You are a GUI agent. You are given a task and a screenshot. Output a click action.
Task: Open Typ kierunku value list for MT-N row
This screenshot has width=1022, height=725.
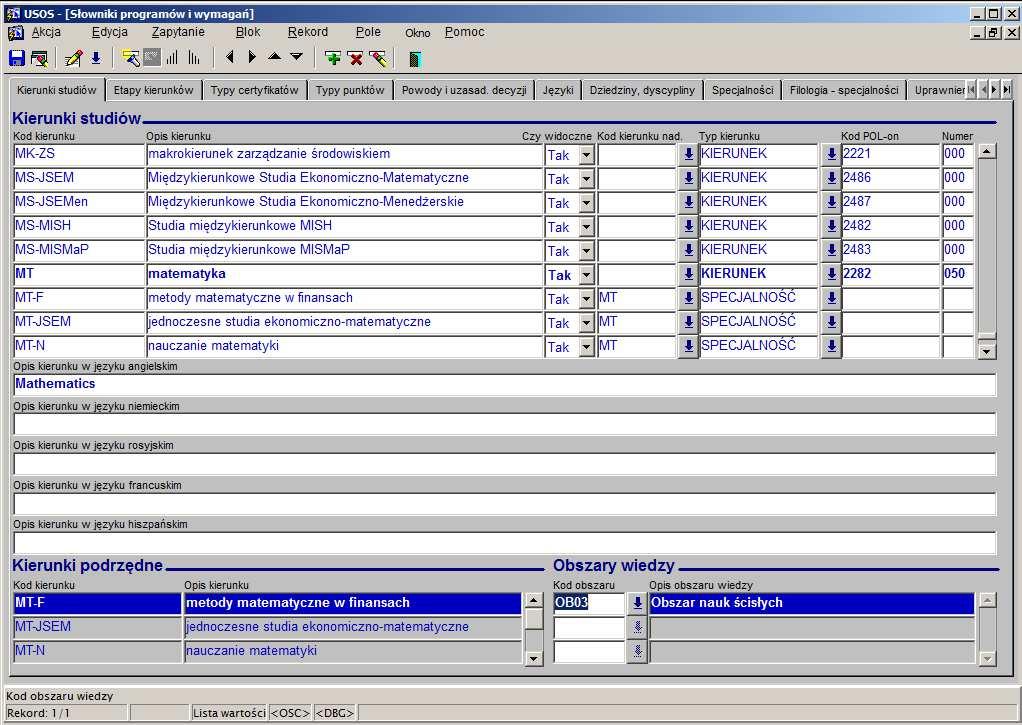point(831,347)
